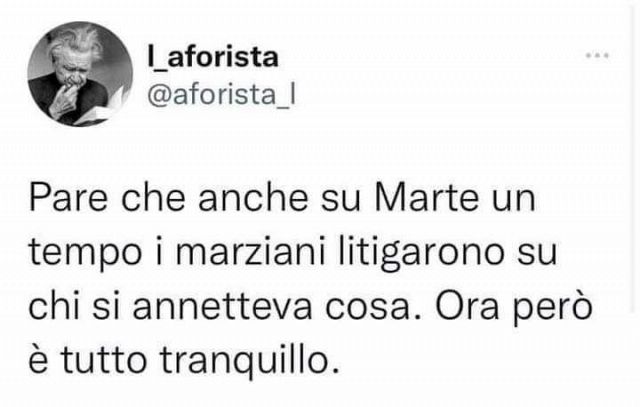Click the word "Marte" in the tweet

[x=427, y=198]
